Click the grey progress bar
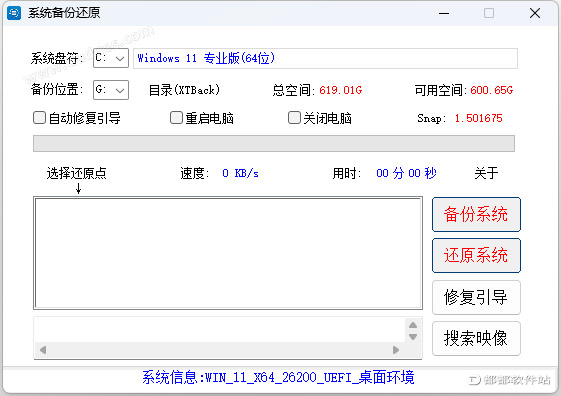The width and height of the screenshot is (561, 396). click(274, 143)
